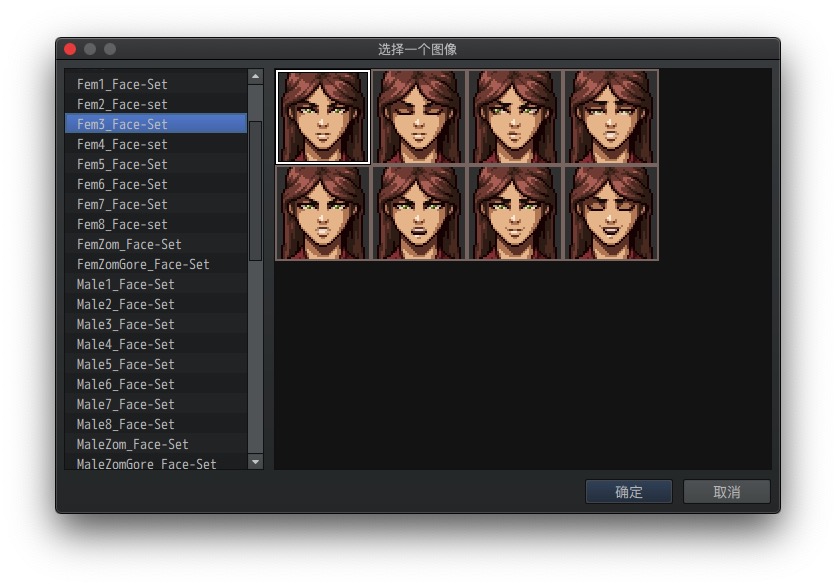Click the 确定 confirm button
Viewport: 836px width, 587px height.
point(629,492)
